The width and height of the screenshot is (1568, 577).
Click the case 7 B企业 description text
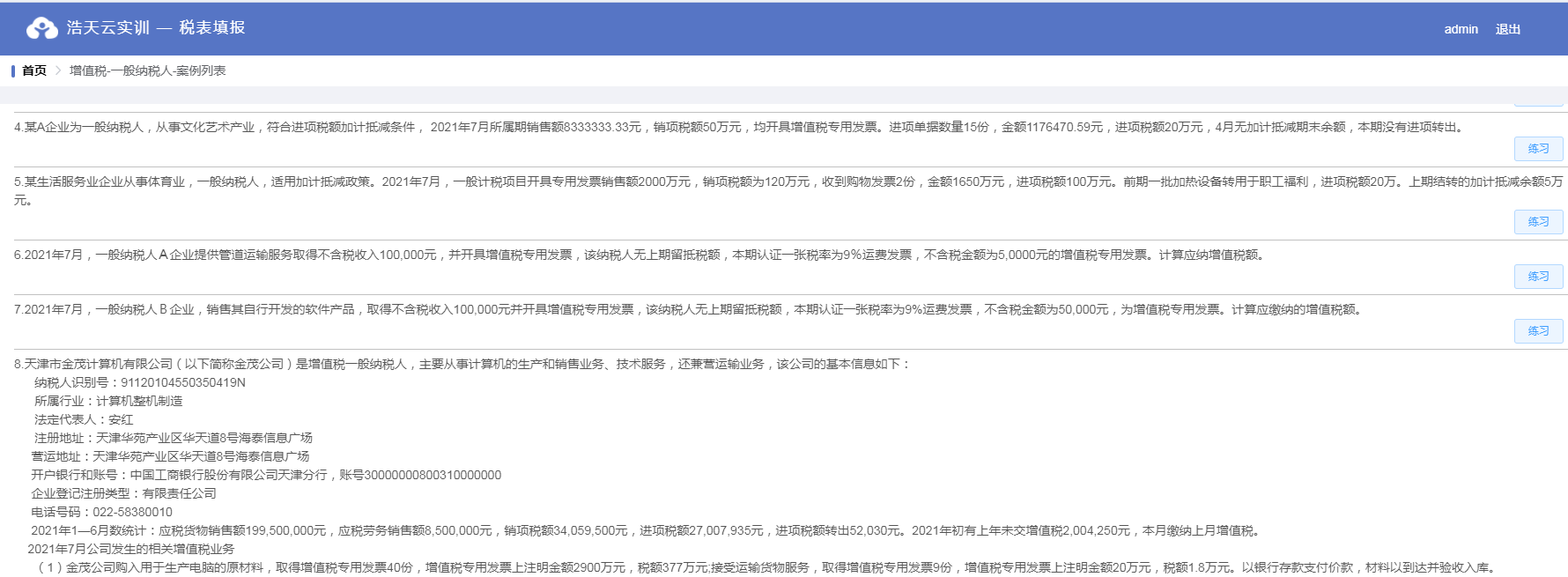click(x=689, y=309)
